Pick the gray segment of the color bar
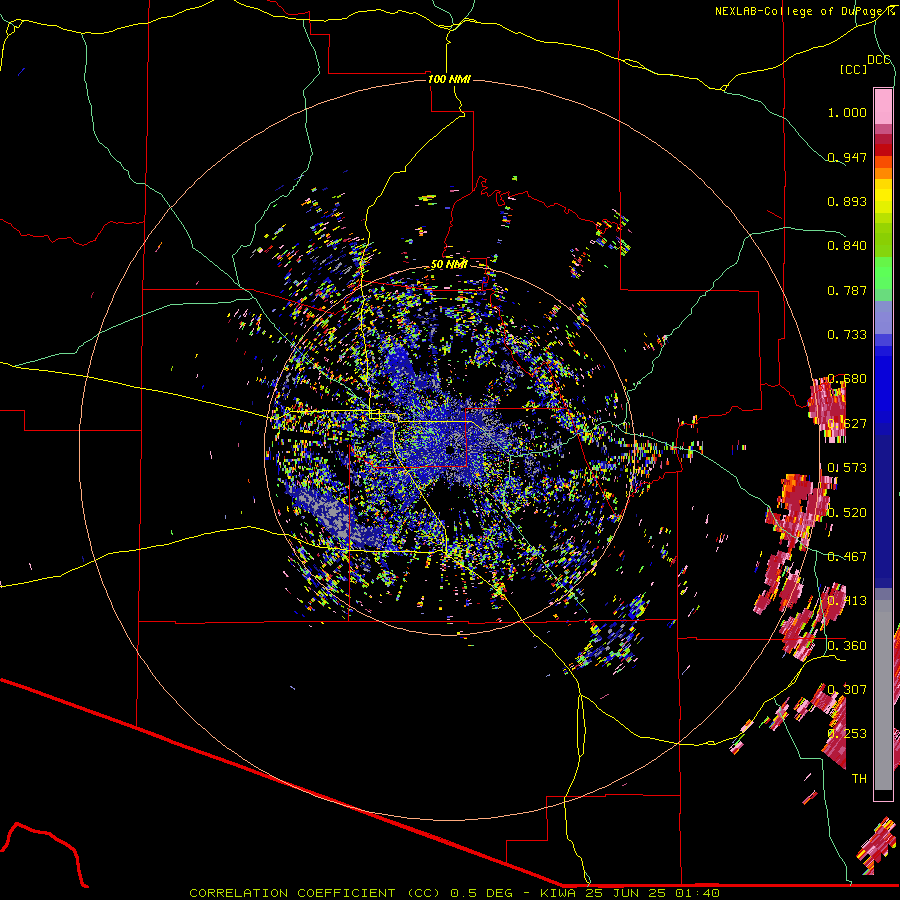 pyautogui.click(x=883, y=695)
